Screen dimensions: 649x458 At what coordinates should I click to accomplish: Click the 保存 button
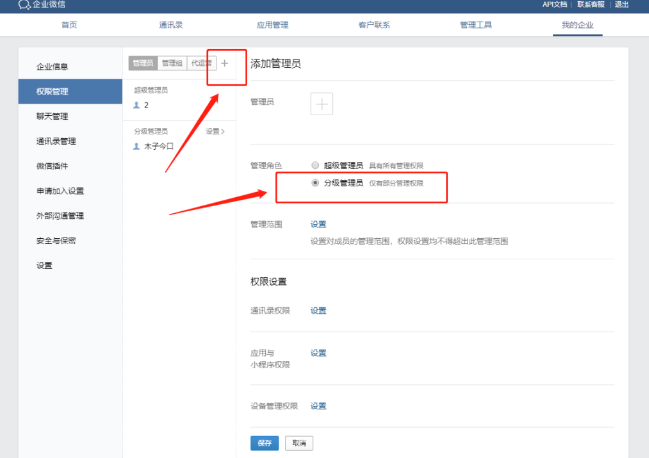point(264,442)
